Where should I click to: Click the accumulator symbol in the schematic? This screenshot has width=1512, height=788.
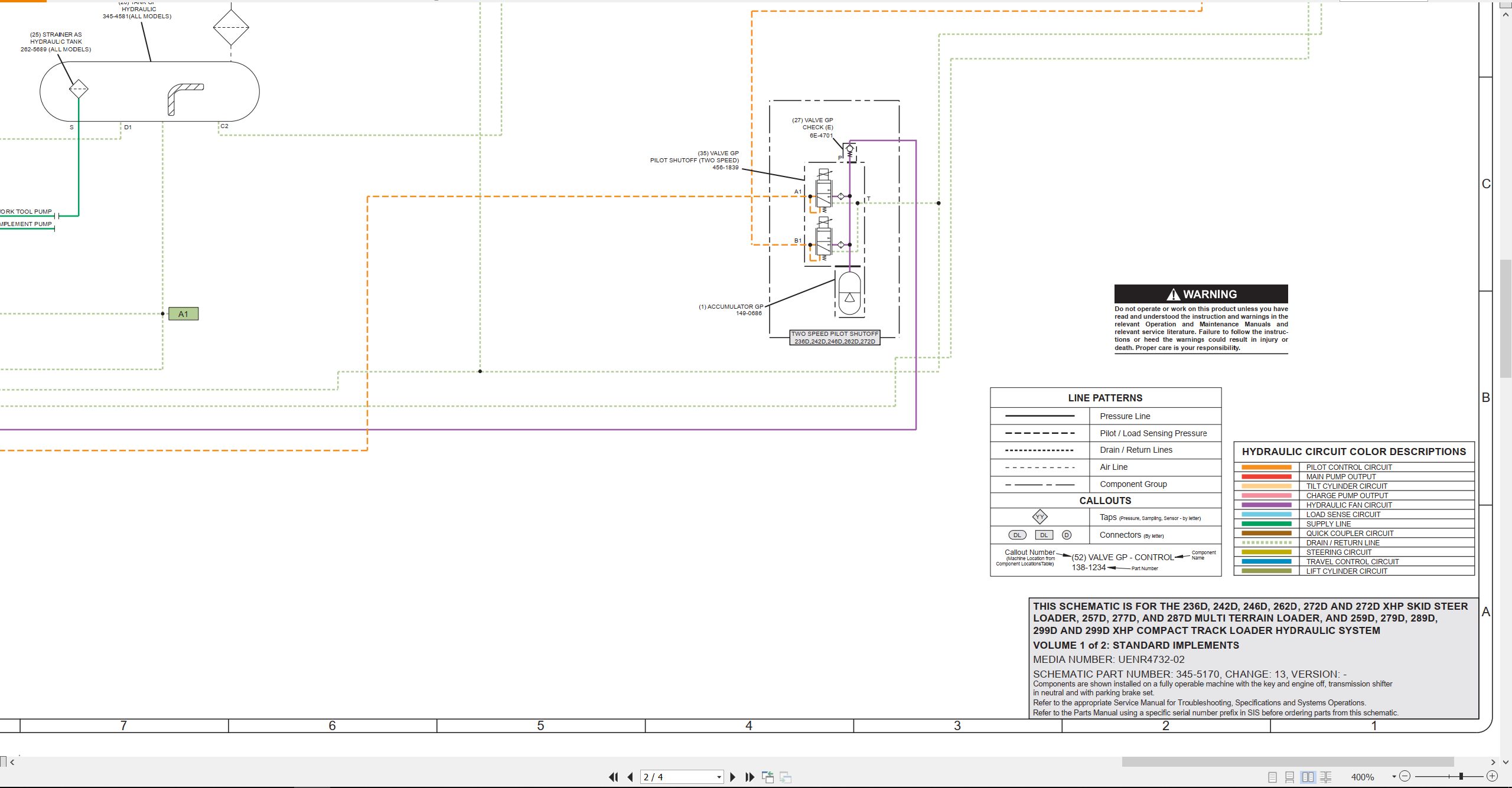849,293
